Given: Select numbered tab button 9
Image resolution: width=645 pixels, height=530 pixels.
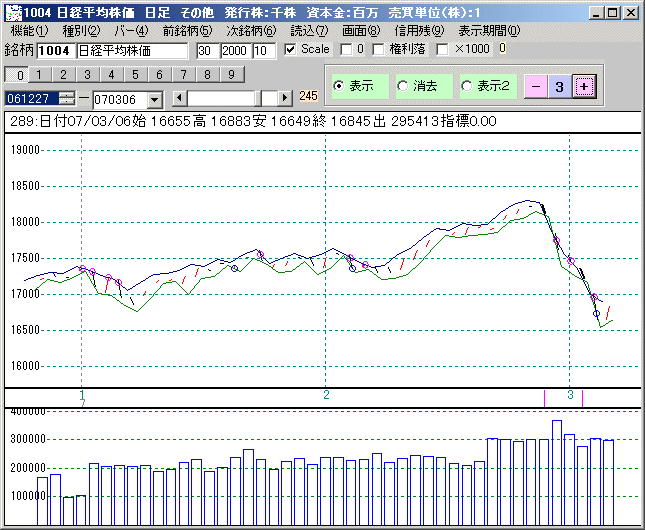Looking at the screenshot, I should (230, 74).
